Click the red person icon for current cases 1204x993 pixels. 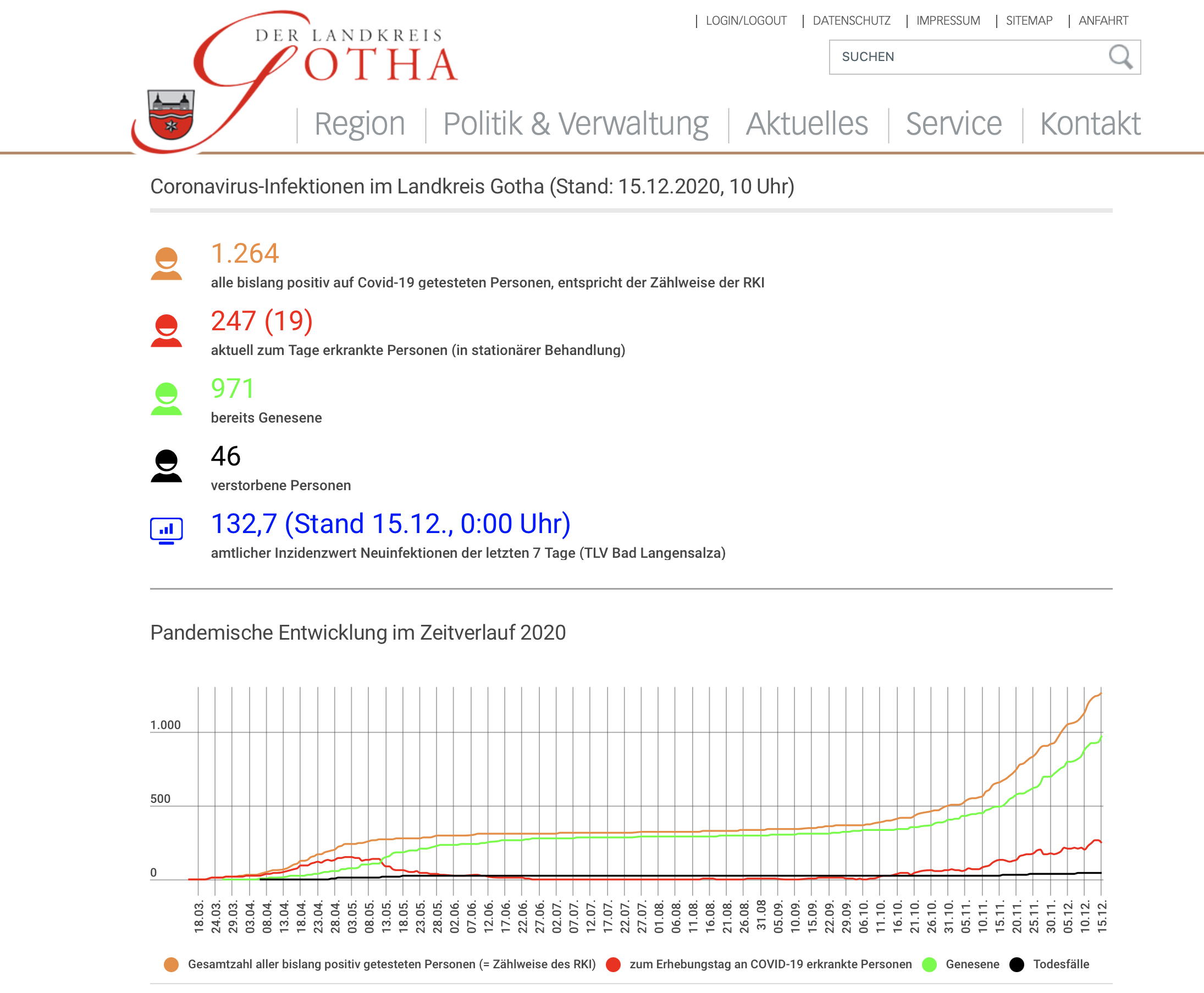pyautogui.click(x=167, y=331)
